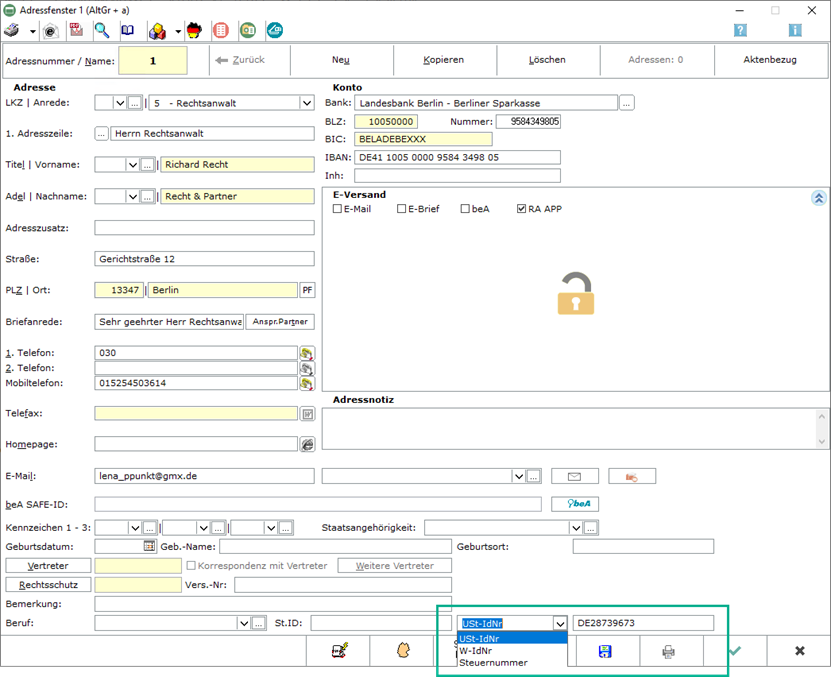This screenshot has height=678, width=832.
Task: Uncheck the RA APP checkbox
Action: tap(522, 209)
